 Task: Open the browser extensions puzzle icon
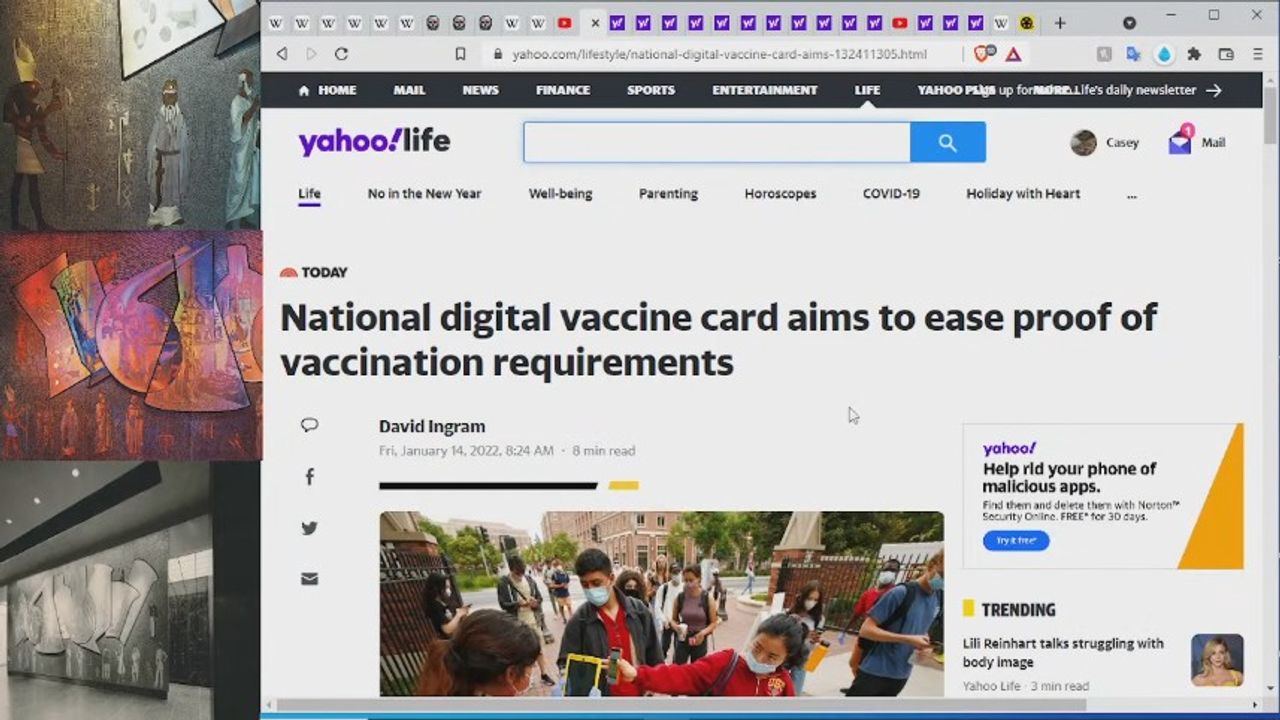[1194, 54]
